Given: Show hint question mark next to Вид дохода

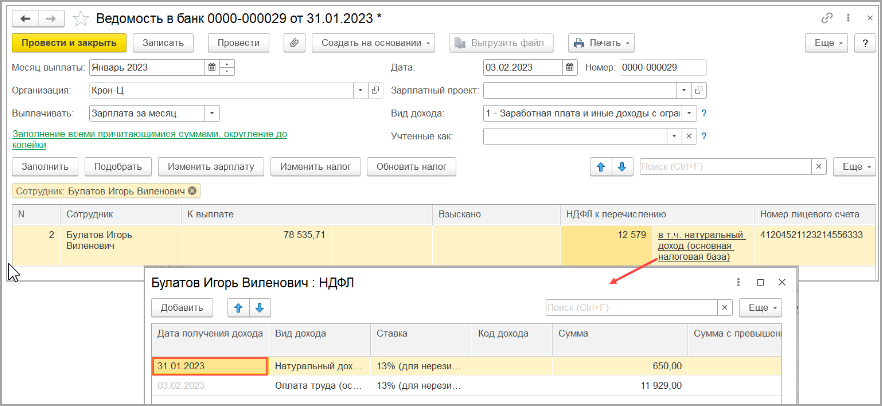Looking at the screenshot, I should [704, 114].
